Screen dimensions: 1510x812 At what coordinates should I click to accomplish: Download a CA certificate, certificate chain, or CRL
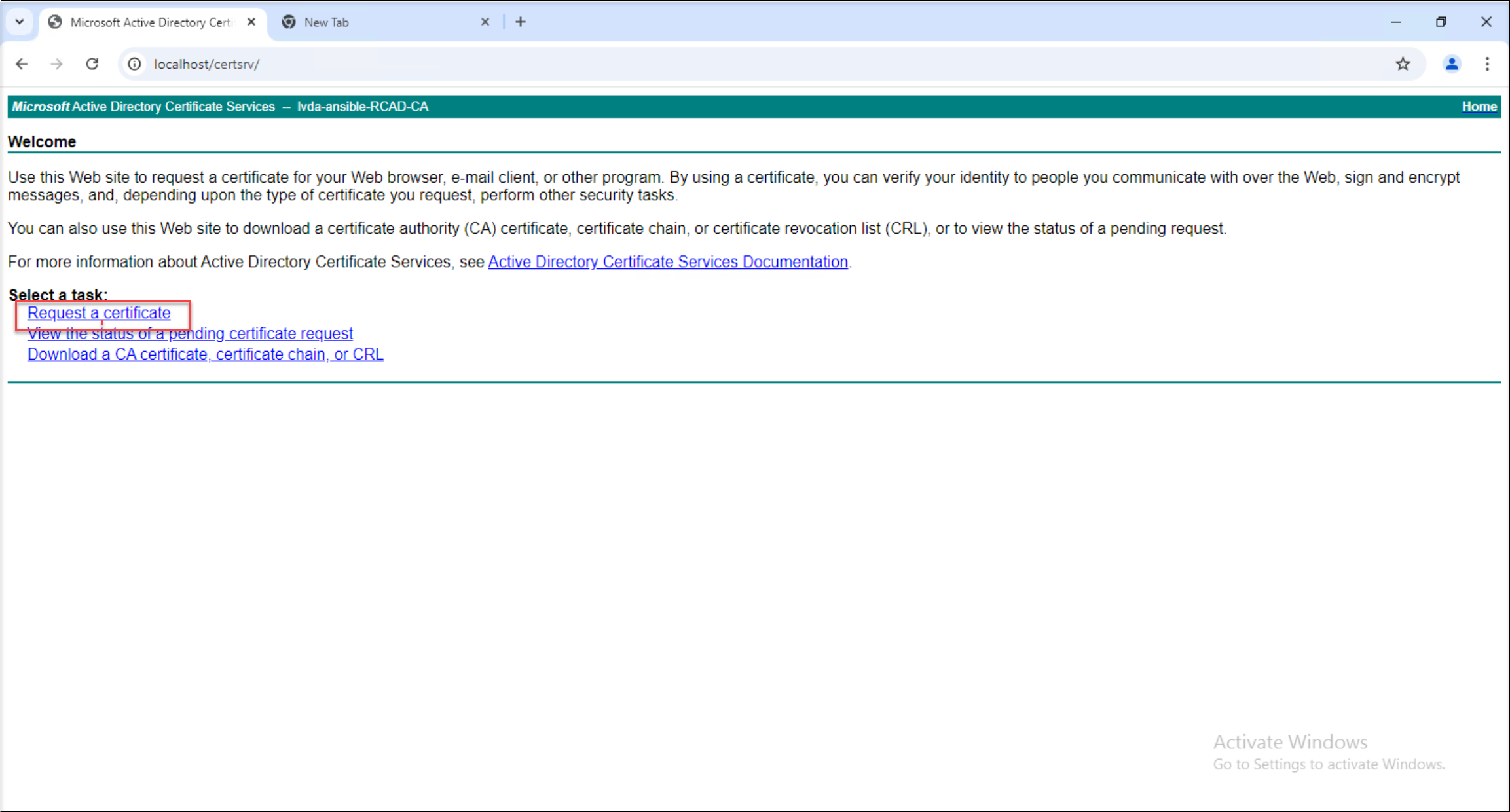click(205, 354)
